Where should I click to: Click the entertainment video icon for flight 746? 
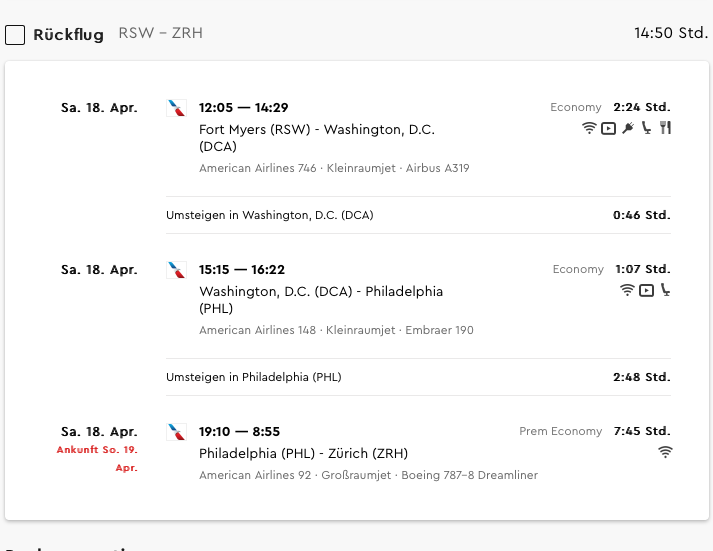[608, 129]
